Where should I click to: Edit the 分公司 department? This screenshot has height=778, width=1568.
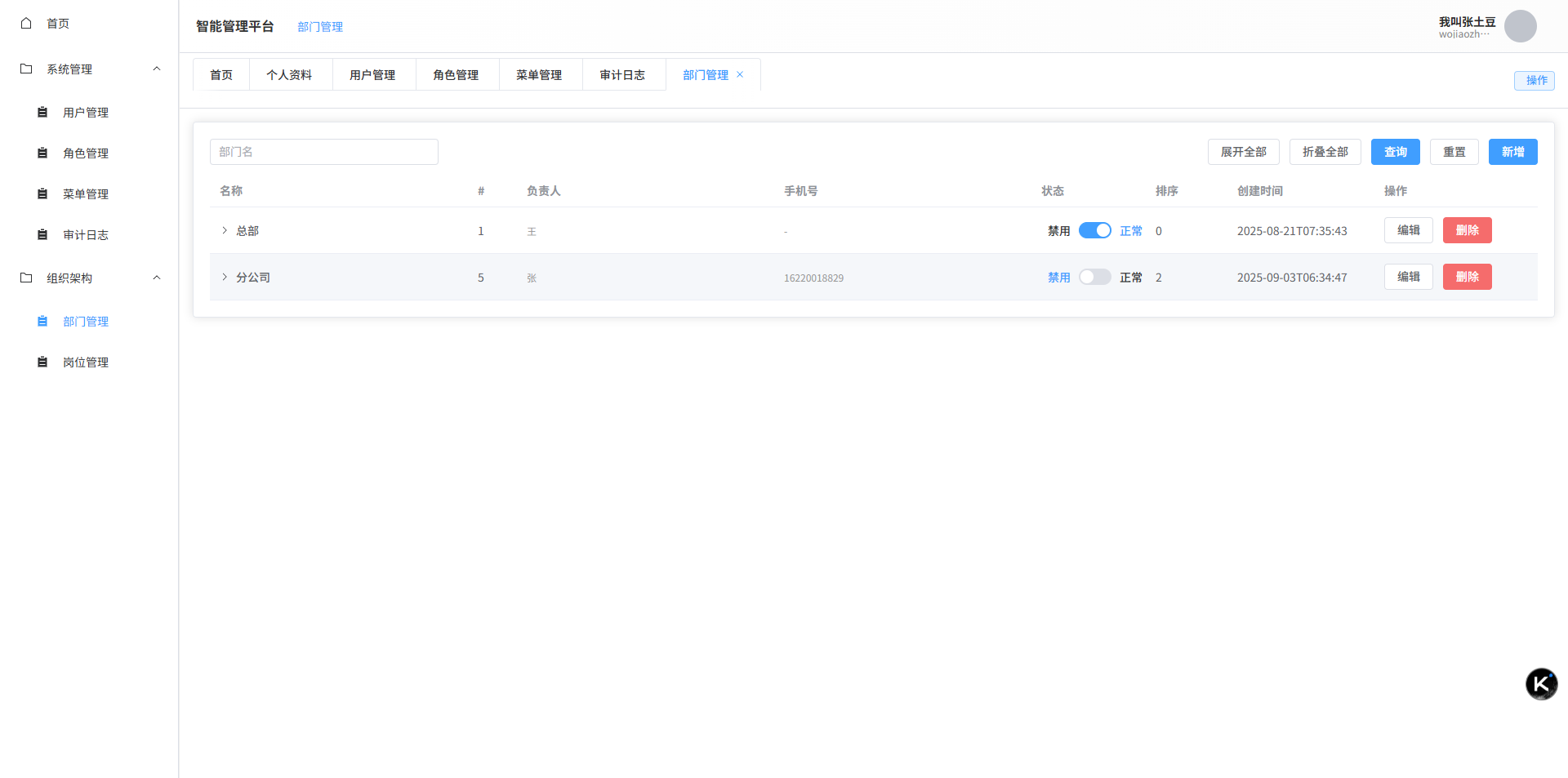[1409, 277]
